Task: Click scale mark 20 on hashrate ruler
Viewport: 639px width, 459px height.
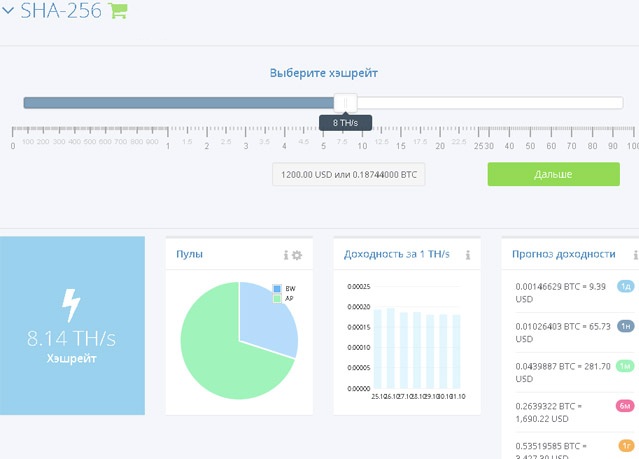Action: pos(440,146)
